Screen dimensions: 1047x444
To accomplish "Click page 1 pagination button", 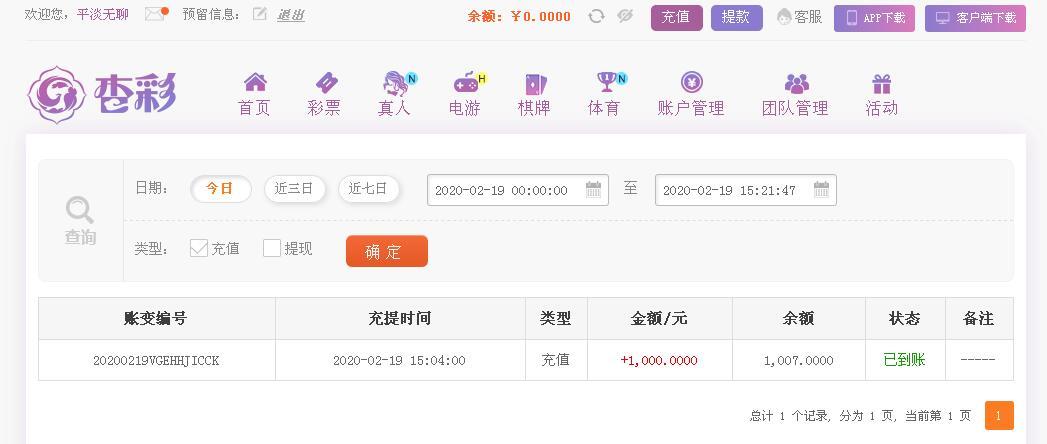I will coord(999,415).
